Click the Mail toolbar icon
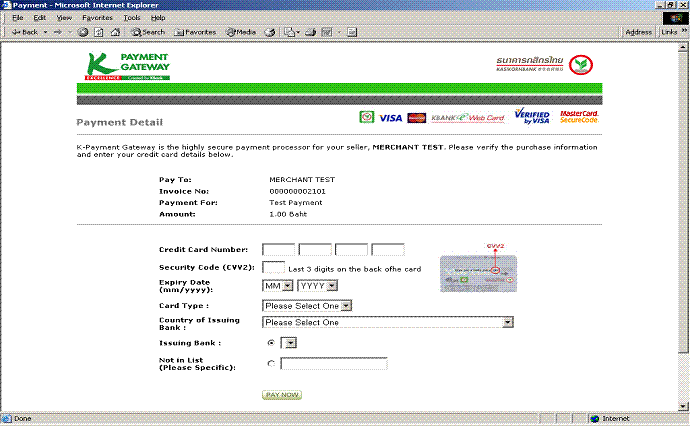Screen dimensions: 690x426 coord(289,32)
